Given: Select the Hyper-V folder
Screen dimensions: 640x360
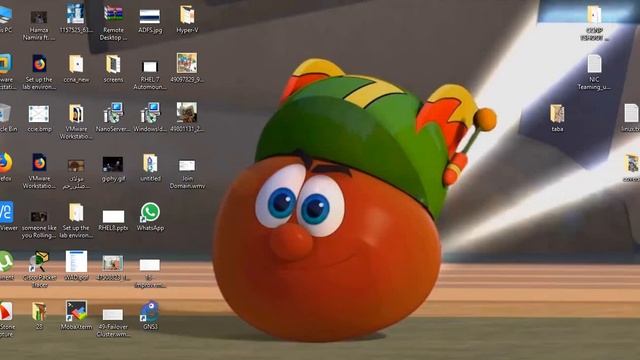Looking at the screenshot, I should [187, 14].
